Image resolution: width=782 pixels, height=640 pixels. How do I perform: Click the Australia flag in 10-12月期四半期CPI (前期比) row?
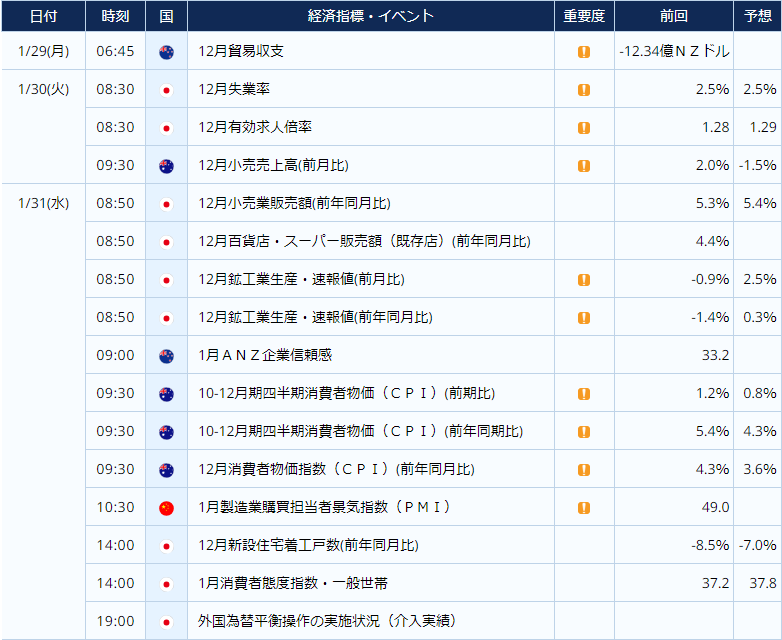tap(166, 394)
